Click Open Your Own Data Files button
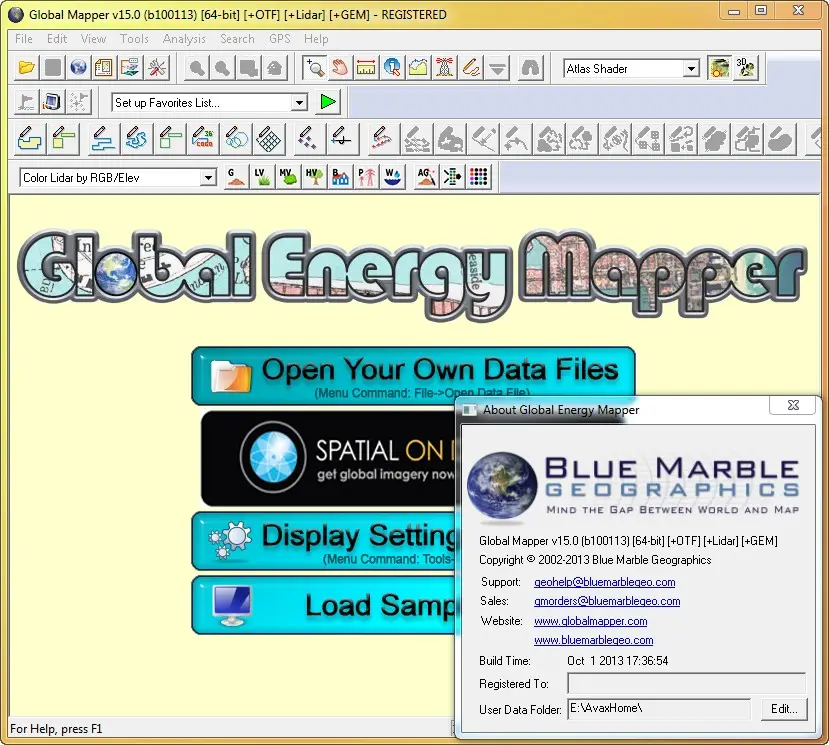The height and width of the screenshot is (745, 829). pyautogui.click(x=413, y=375)
